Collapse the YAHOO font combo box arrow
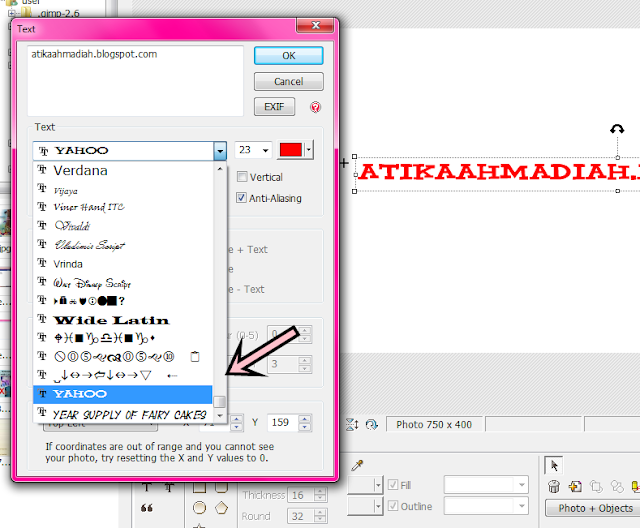Screen dimensions: 640x528 pos(220,151)
